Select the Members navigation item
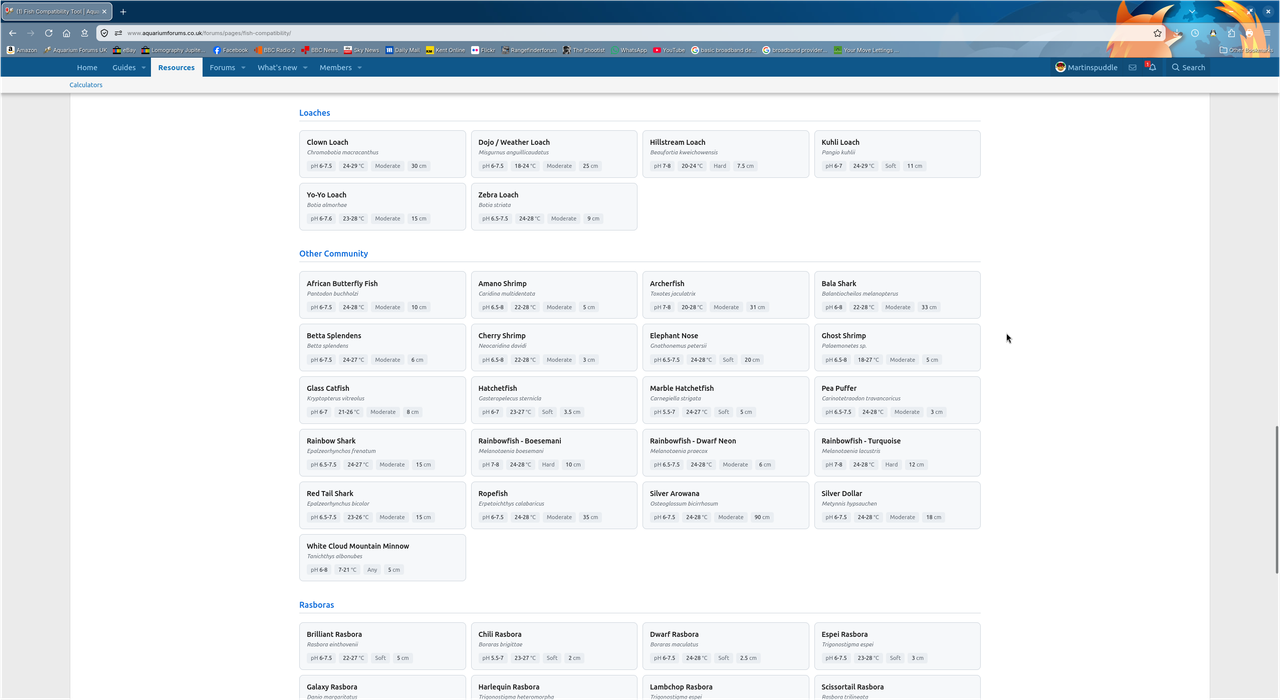 pyautogui.click(x=335, y=67)
